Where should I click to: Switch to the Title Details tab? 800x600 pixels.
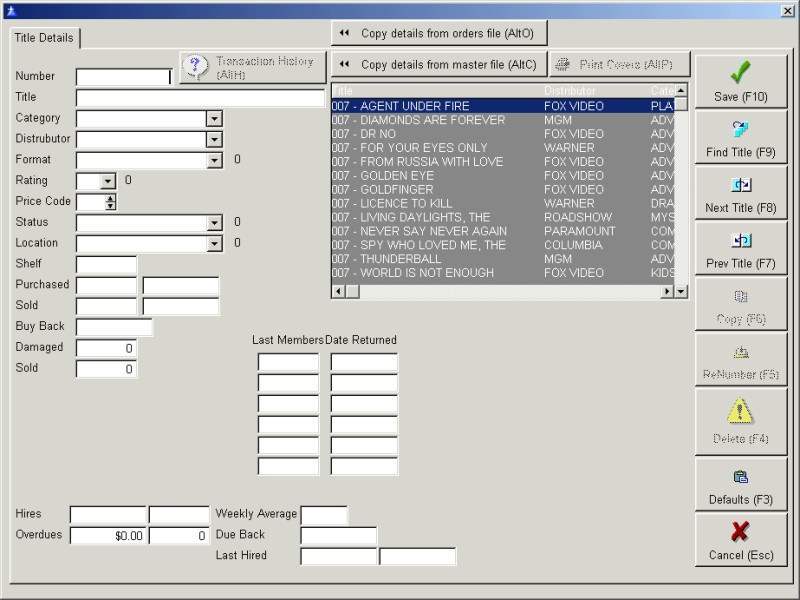(x=44, y=38)
